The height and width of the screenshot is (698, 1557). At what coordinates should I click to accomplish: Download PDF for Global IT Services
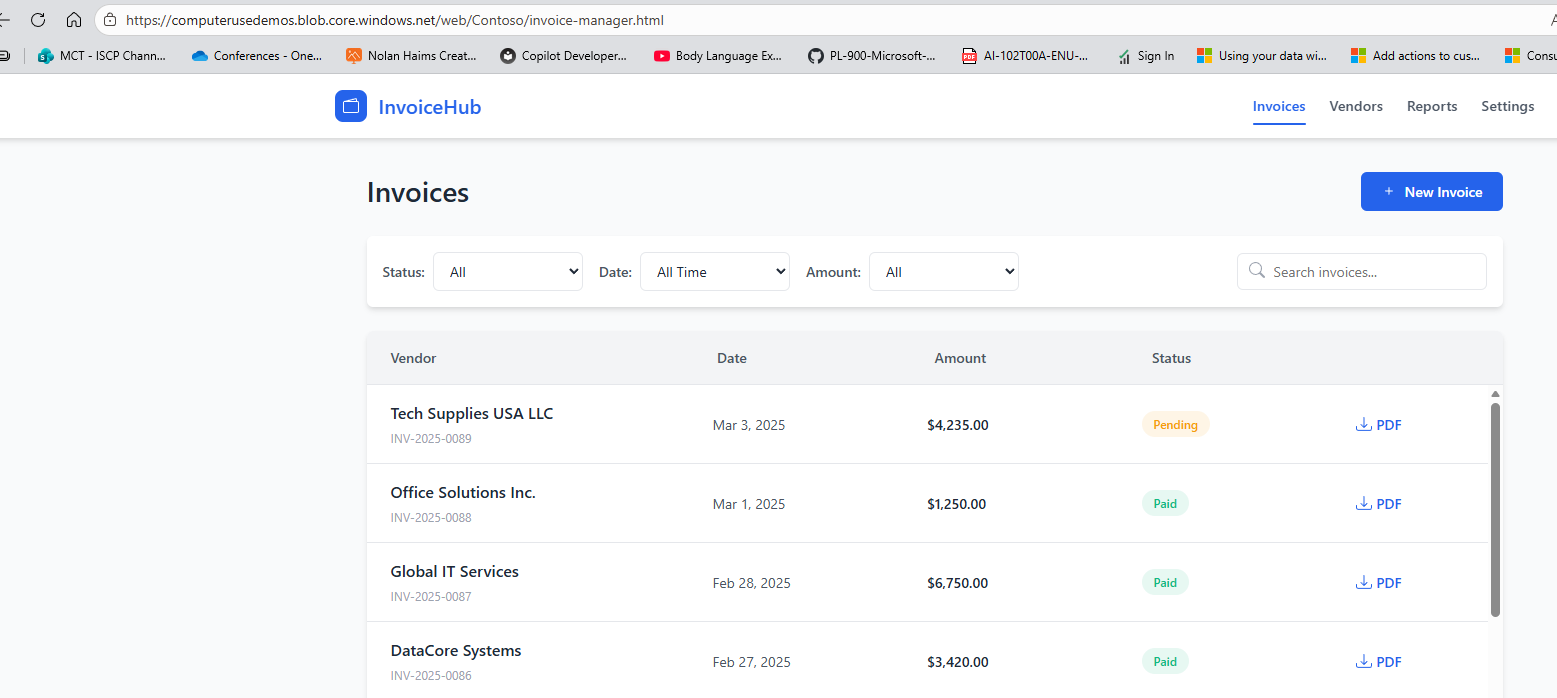(1378, 583)
